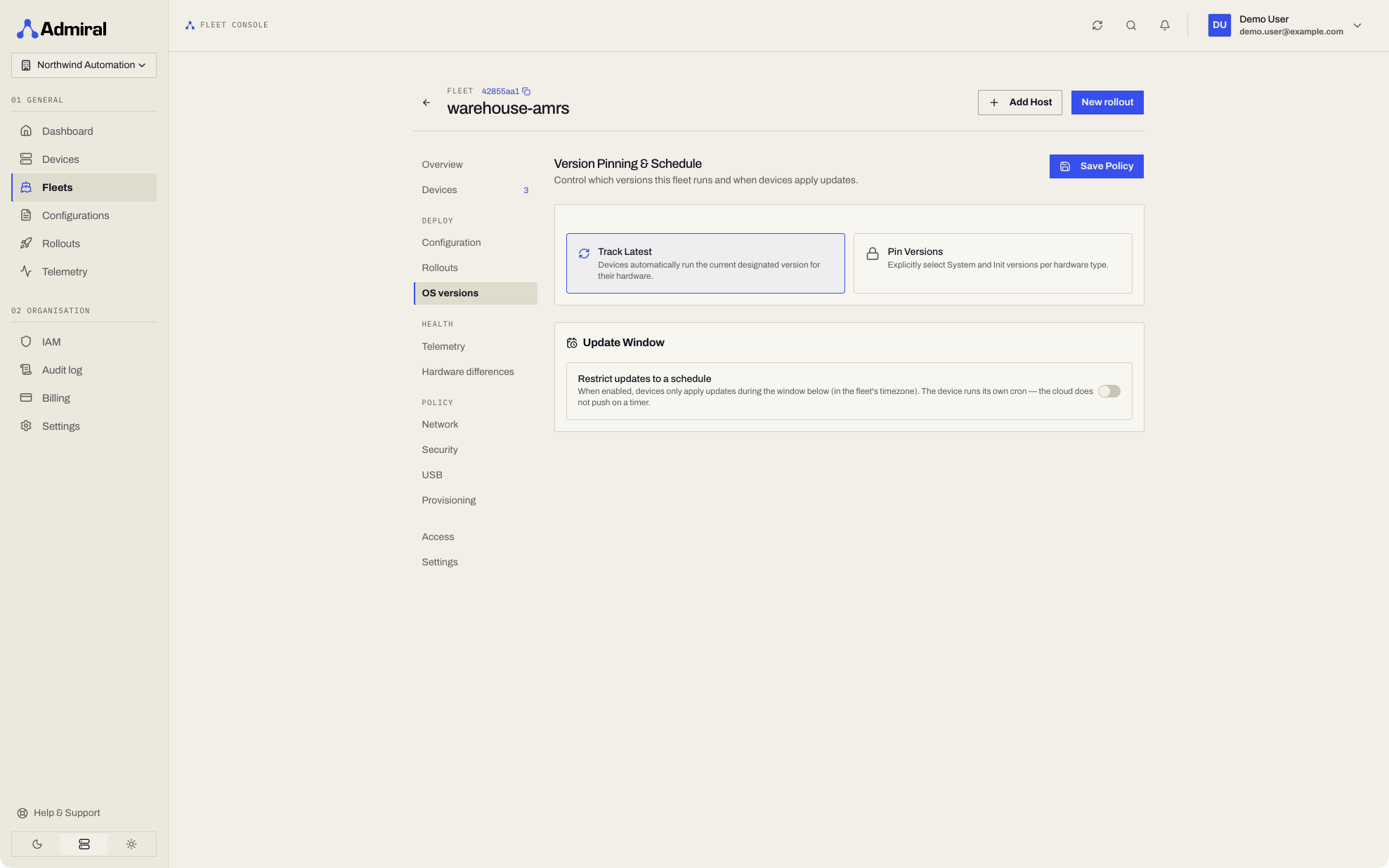Select dark theme moon icon
The image size is (1389, 868).
[37, 844]
